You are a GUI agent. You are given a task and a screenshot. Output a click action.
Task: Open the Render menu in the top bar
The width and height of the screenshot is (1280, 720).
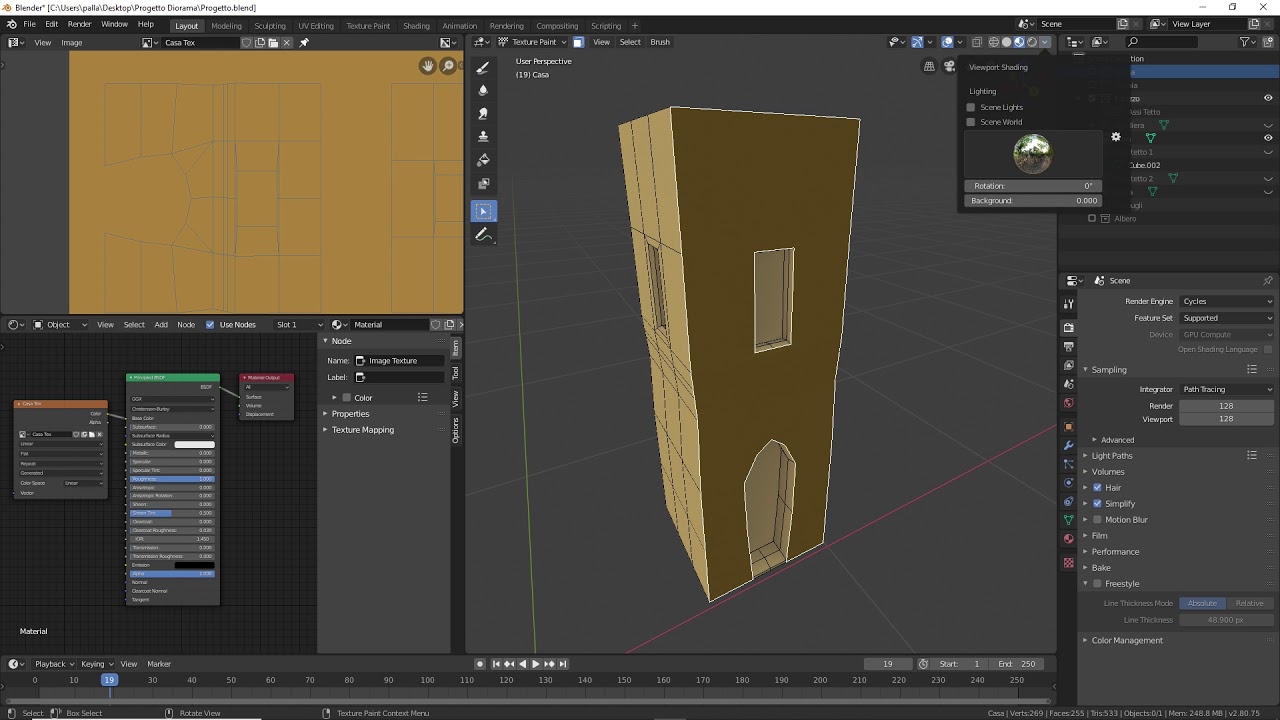pyautogui.click(x=80, y=24)
